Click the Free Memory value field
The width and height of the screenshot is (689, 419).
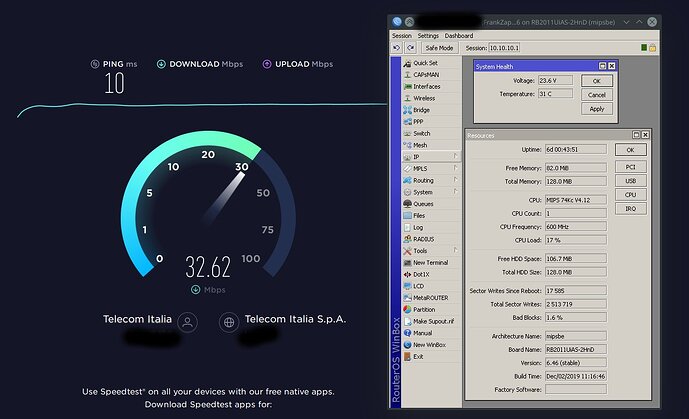pyautogui.click(x=576, y=168)
